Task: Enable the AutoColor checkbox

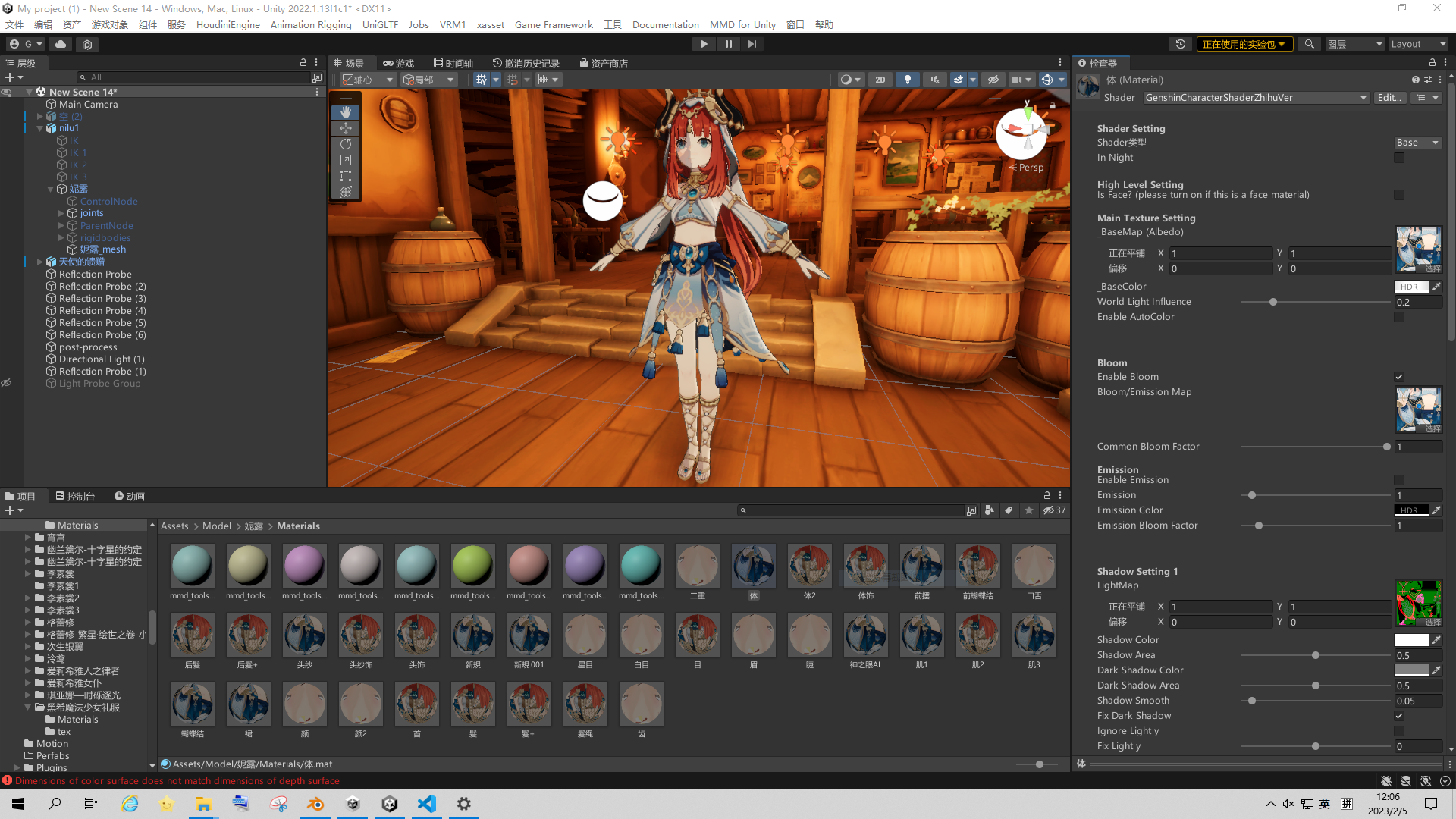Action: click(1398, 317)
